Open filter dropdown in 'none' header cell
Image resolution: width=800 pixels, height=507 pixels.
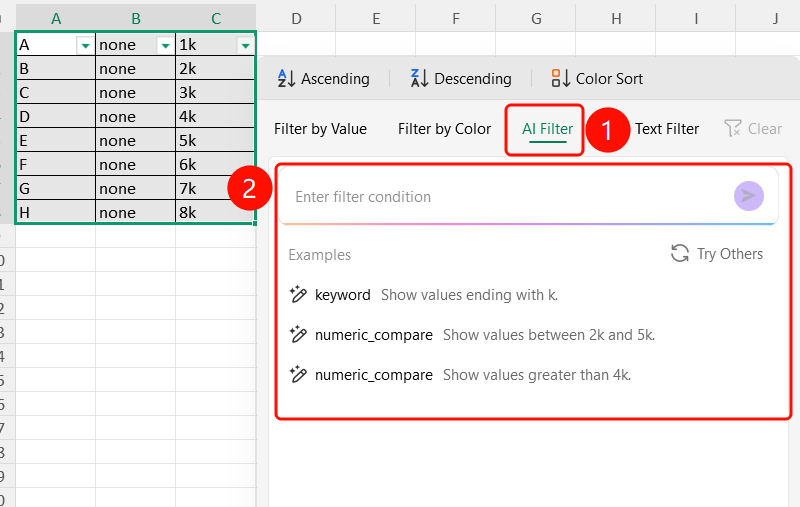165,46
